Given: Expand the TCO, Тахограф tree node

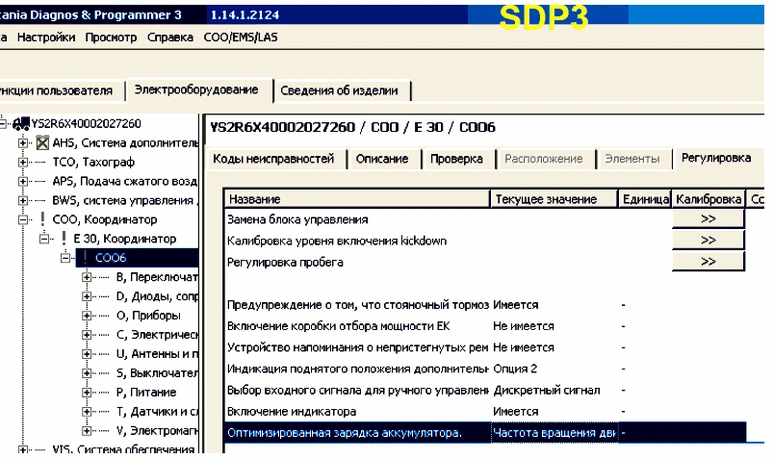Looking at the screenshot, I should pos(24,162).
